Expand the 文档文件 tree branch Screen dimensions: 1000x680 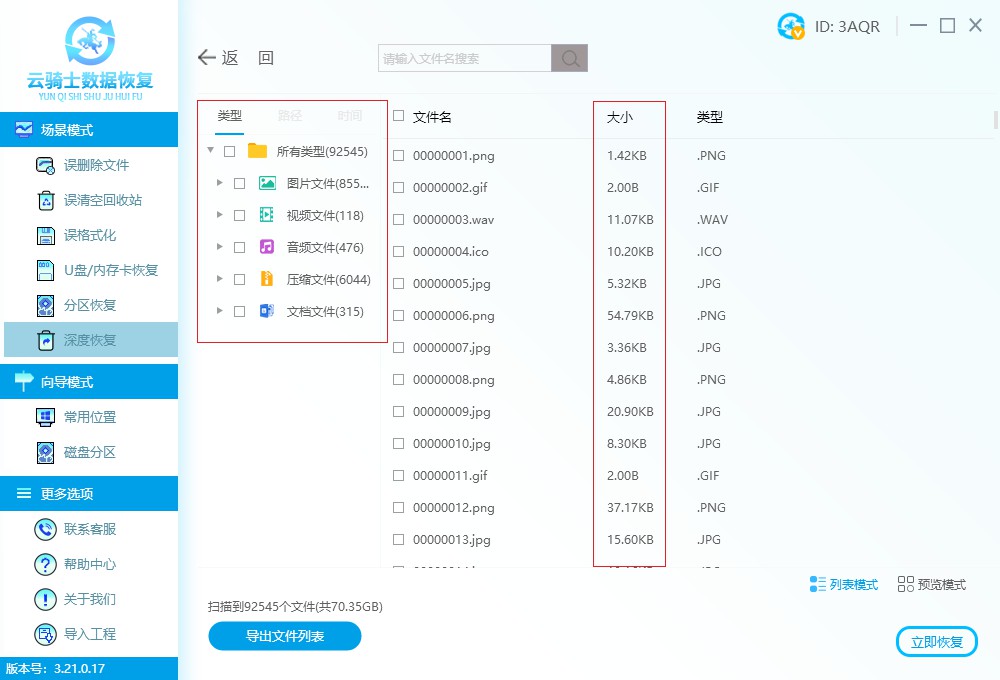pos(220,311)
